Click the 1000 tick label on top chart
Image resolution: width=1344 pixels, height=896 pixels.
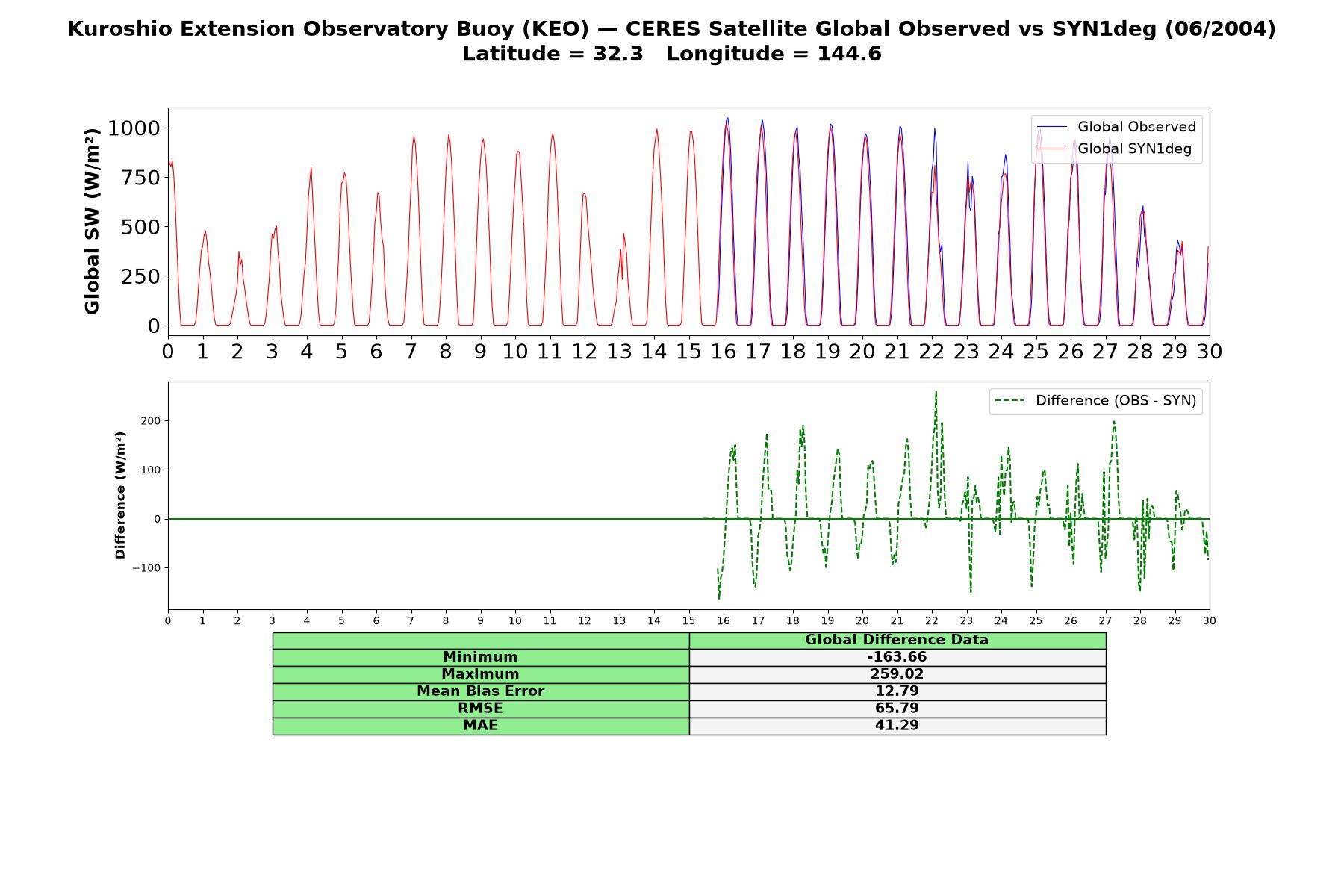point(134,128)
